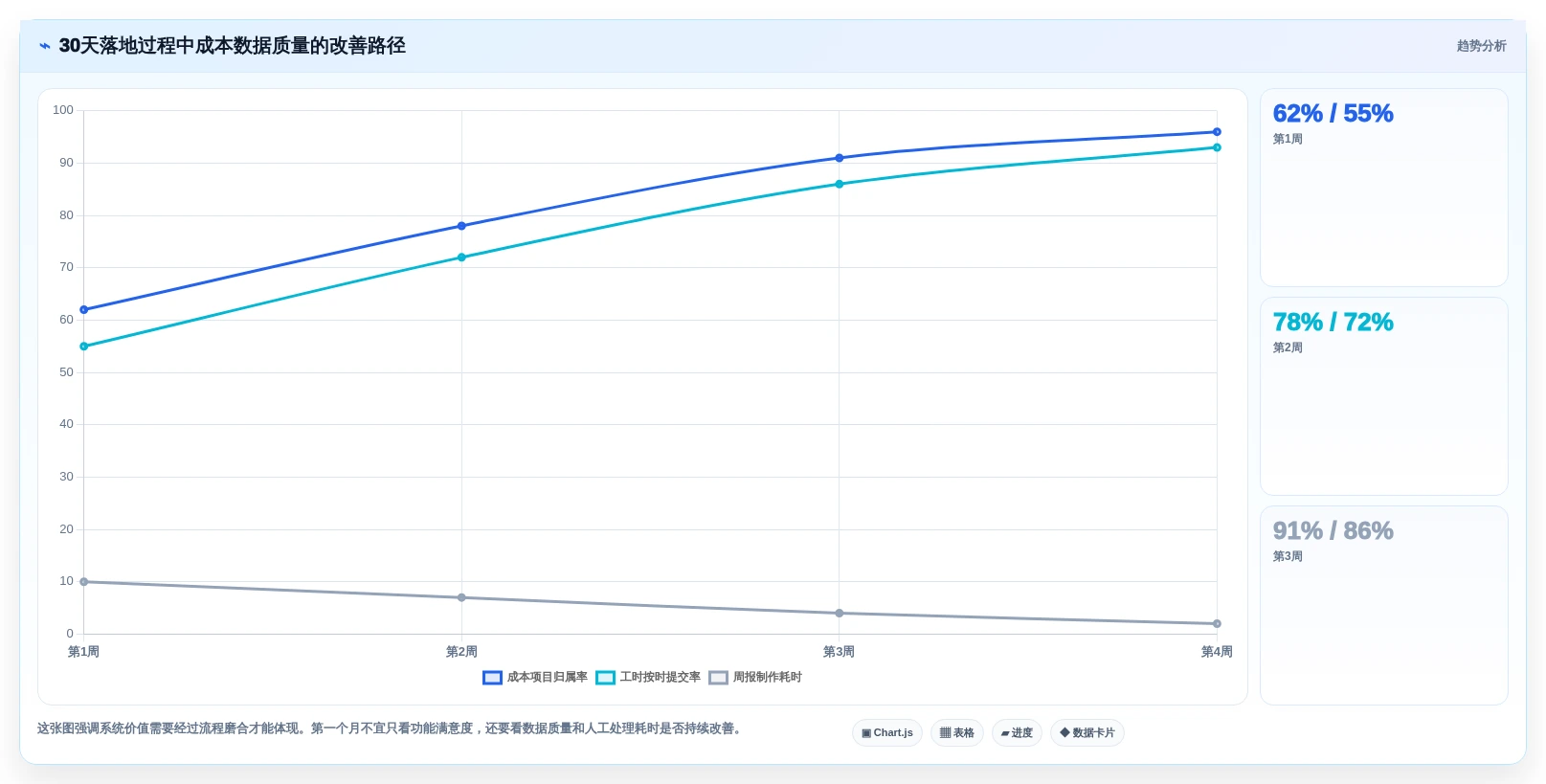Image resolution: width=1546 pixels, height=784 pixels.
Task: Click the 第1周 x-axis label
Action: point(83,652)
